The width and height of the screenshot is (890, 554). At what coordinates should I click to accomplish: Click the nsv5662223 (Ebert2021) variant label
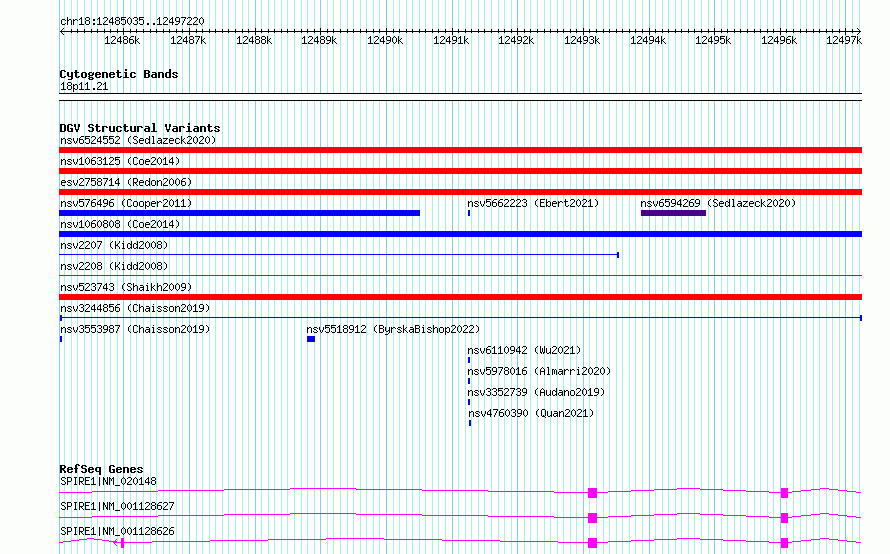[533, 203]
